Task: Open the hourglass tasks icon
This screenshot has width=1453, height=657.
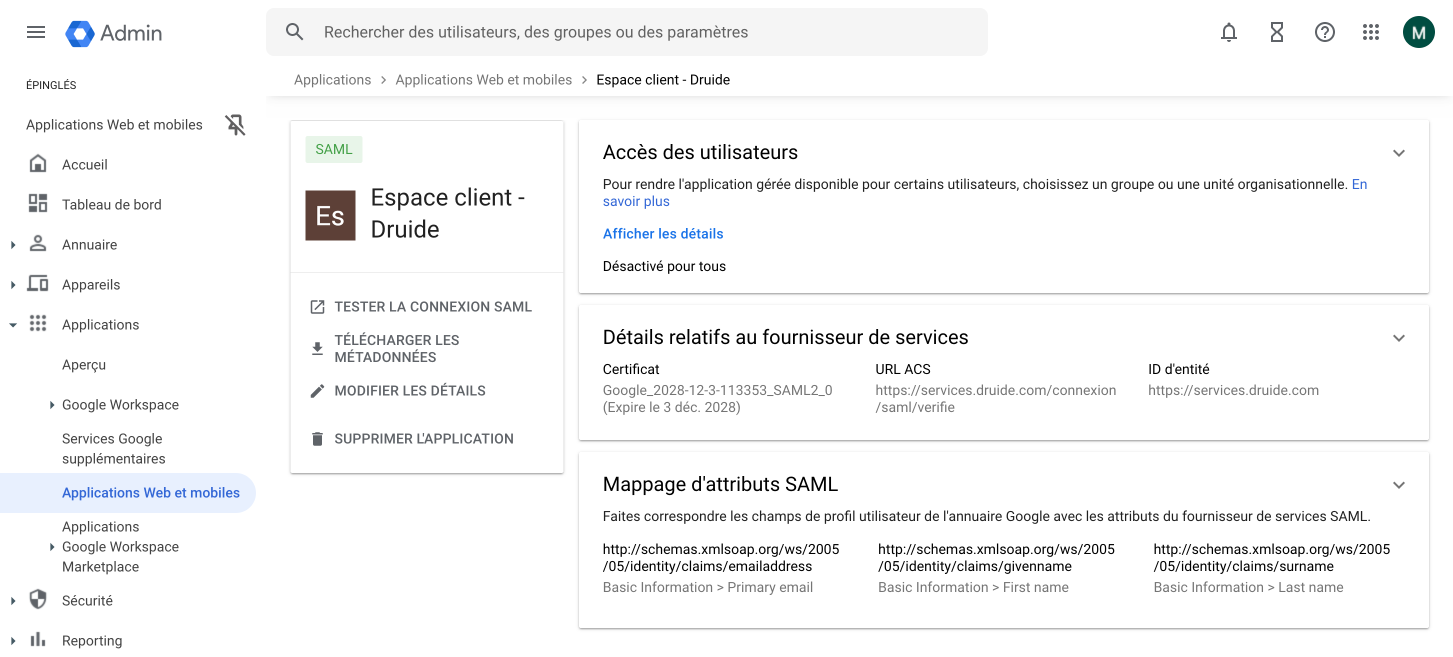Action: pos(1277,32)
